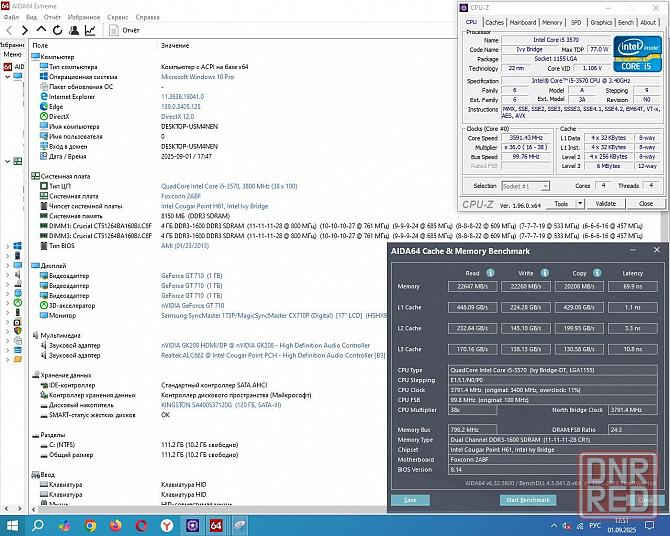The height and width of the screenshot is (536, 670).
Task: Click the Forward arrow in AIDA64 toolbar
Action: point(23,31)
